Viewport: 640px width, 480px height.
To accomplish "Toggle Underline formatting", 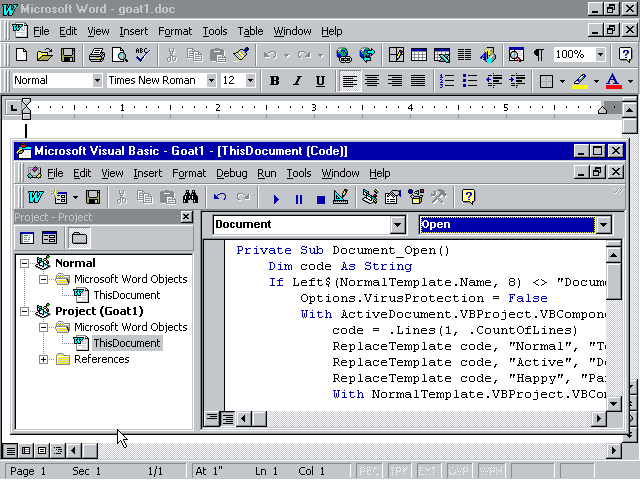I will click(x=320, y=80).
